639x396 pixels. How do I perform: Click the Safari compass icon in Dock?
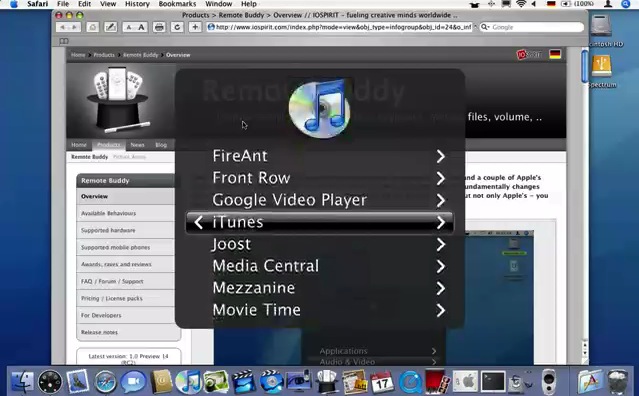[105, 382]
